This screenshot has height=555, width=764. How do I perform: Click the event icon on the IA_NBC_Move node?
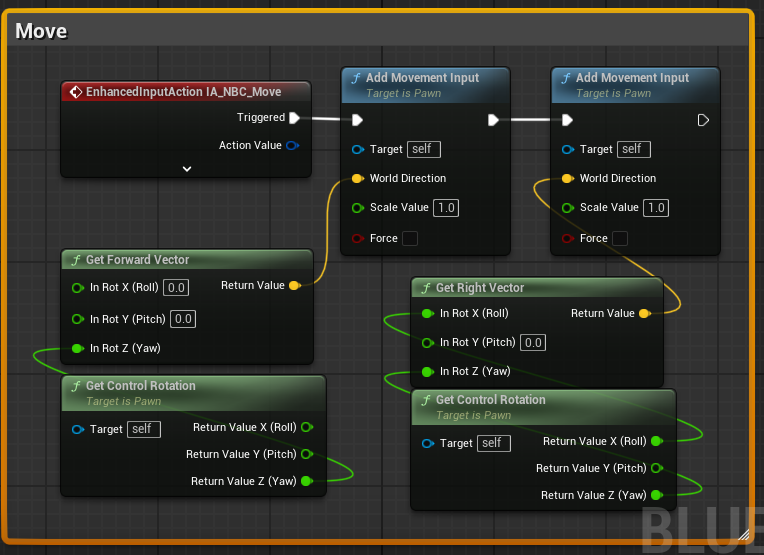coord(76,92)
